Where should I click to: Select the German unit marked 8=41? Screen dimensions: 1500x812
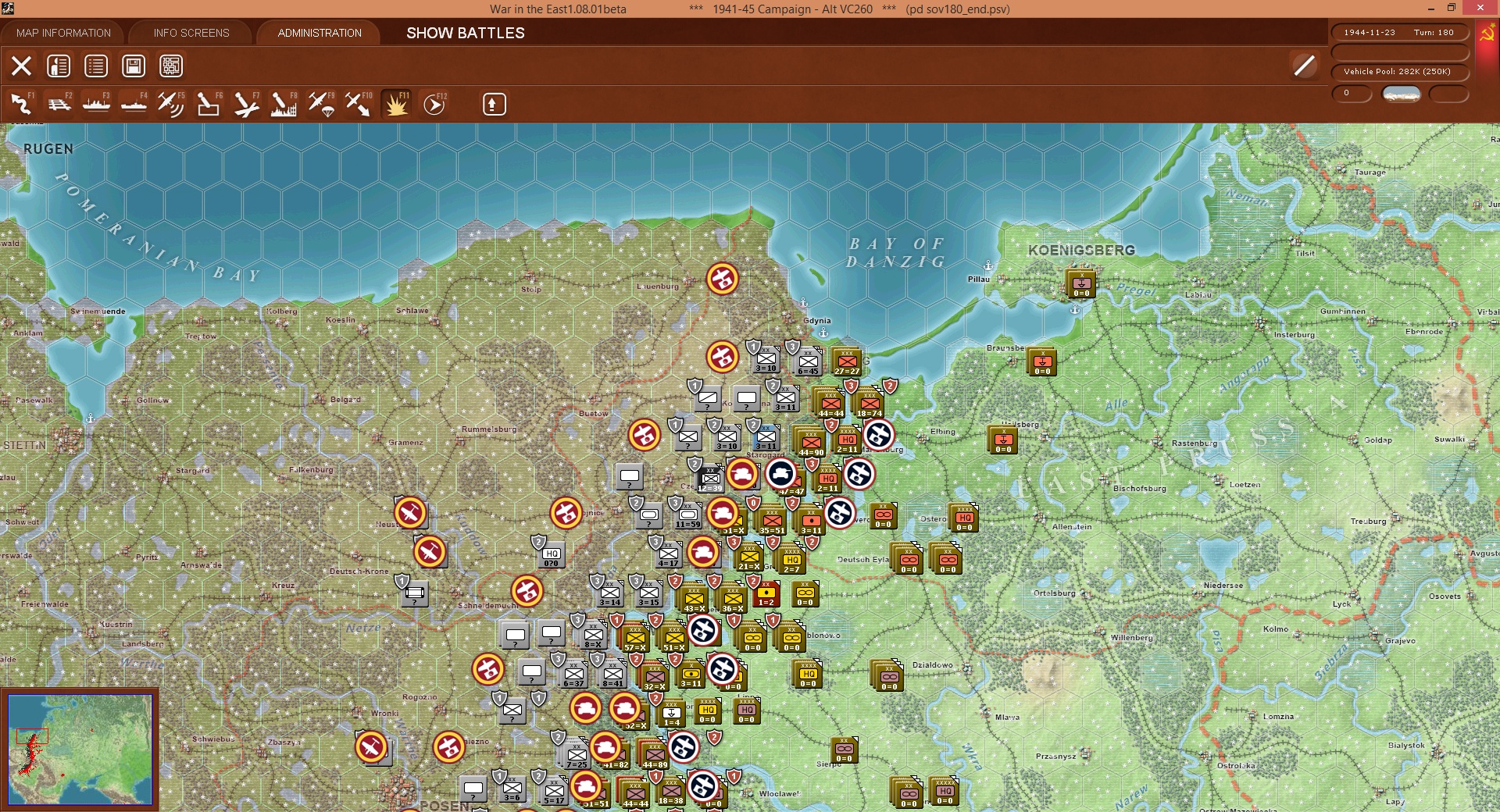613,674
